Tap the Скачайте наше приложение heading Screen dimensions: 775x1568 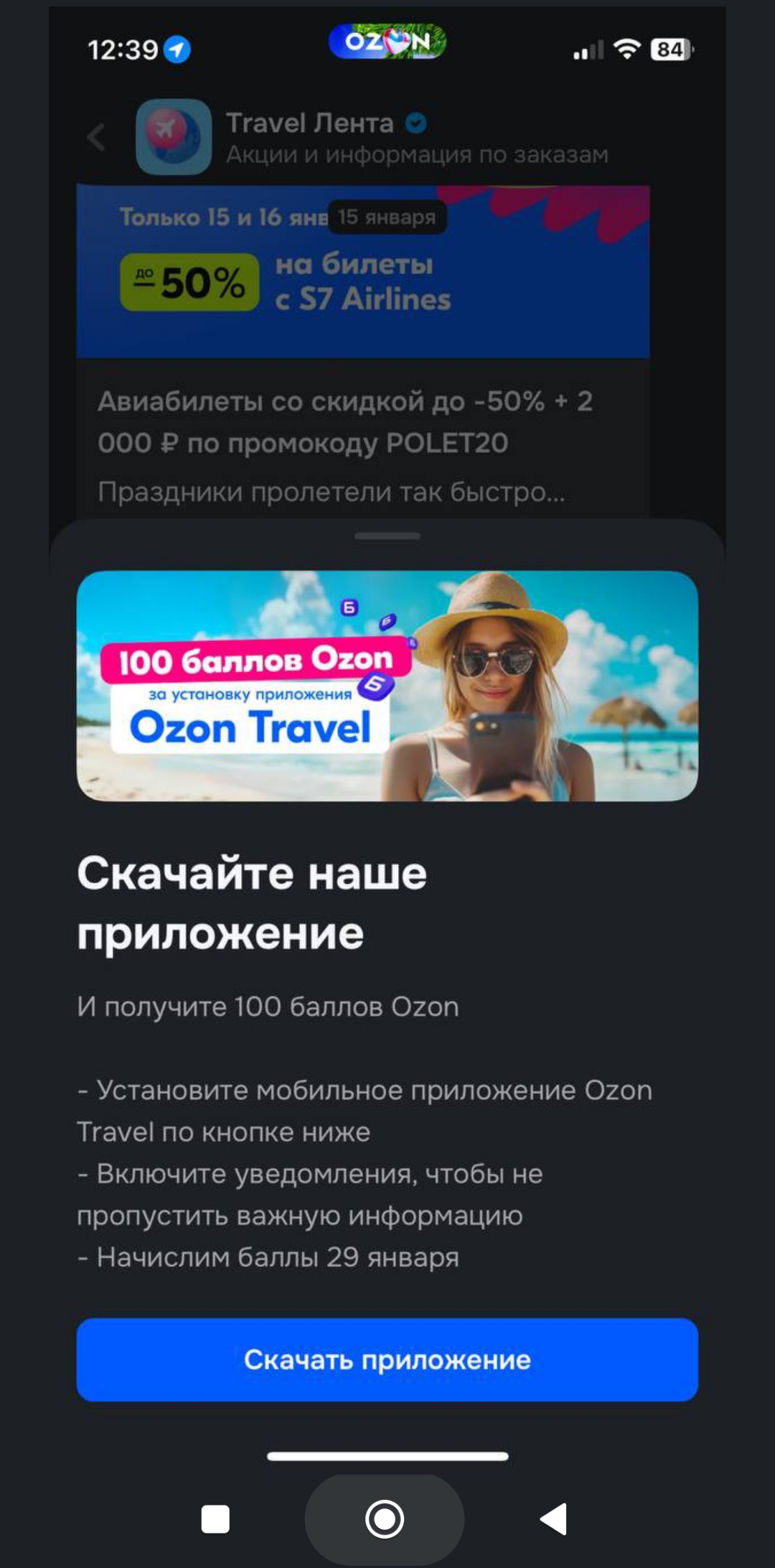click(252, 903)
